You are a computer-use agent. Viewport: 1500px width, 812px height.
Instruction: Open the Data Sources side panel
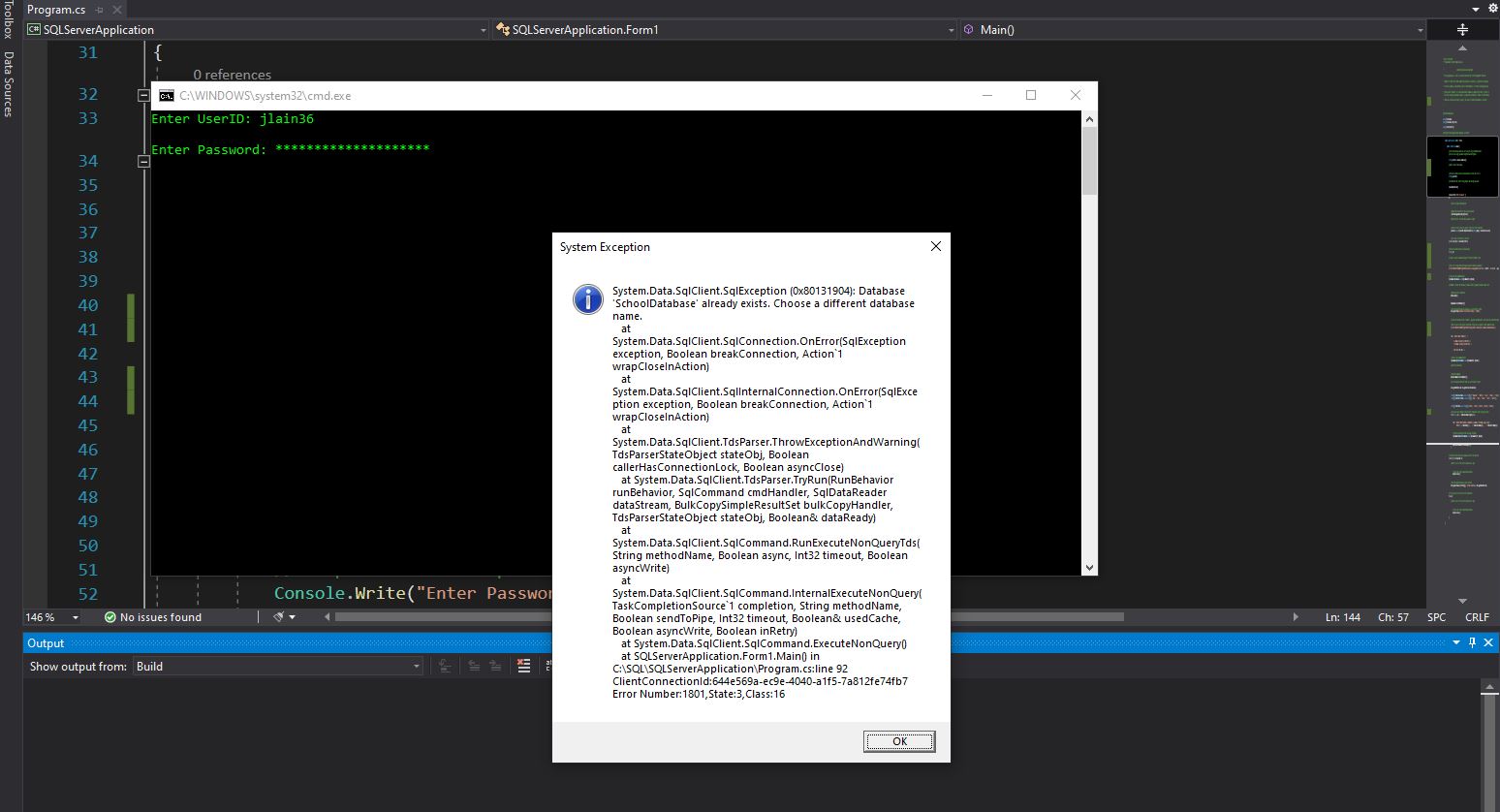pos(8,84)
